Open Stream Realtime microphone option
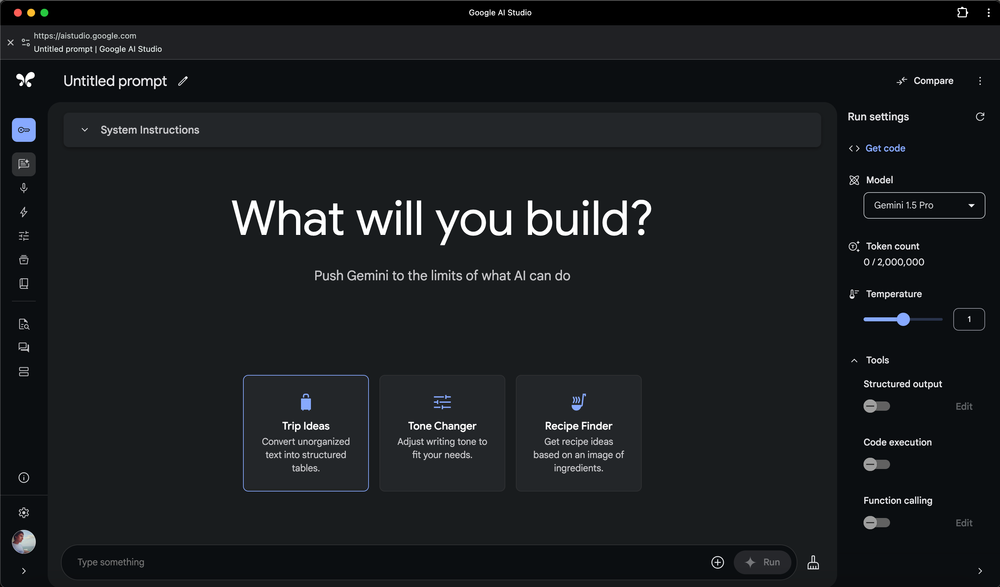Screen dimensions: 1000x587 click(24, 187)
